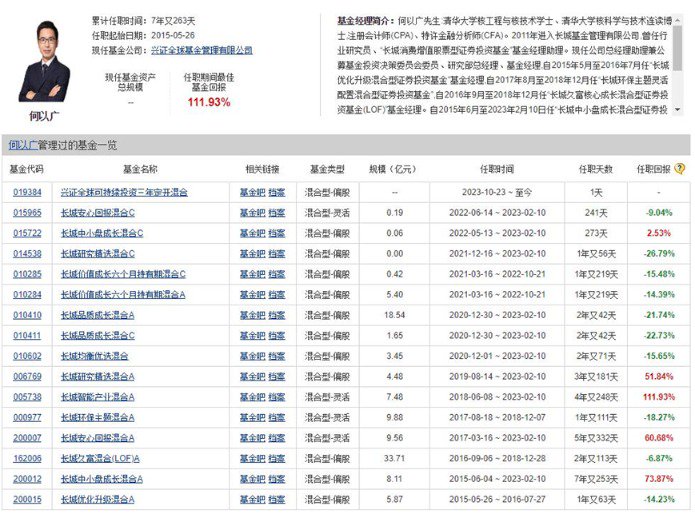Screen dimensions: 695x518
Task: Click the fund manager's portrait photo
Action: click(44, 61)
